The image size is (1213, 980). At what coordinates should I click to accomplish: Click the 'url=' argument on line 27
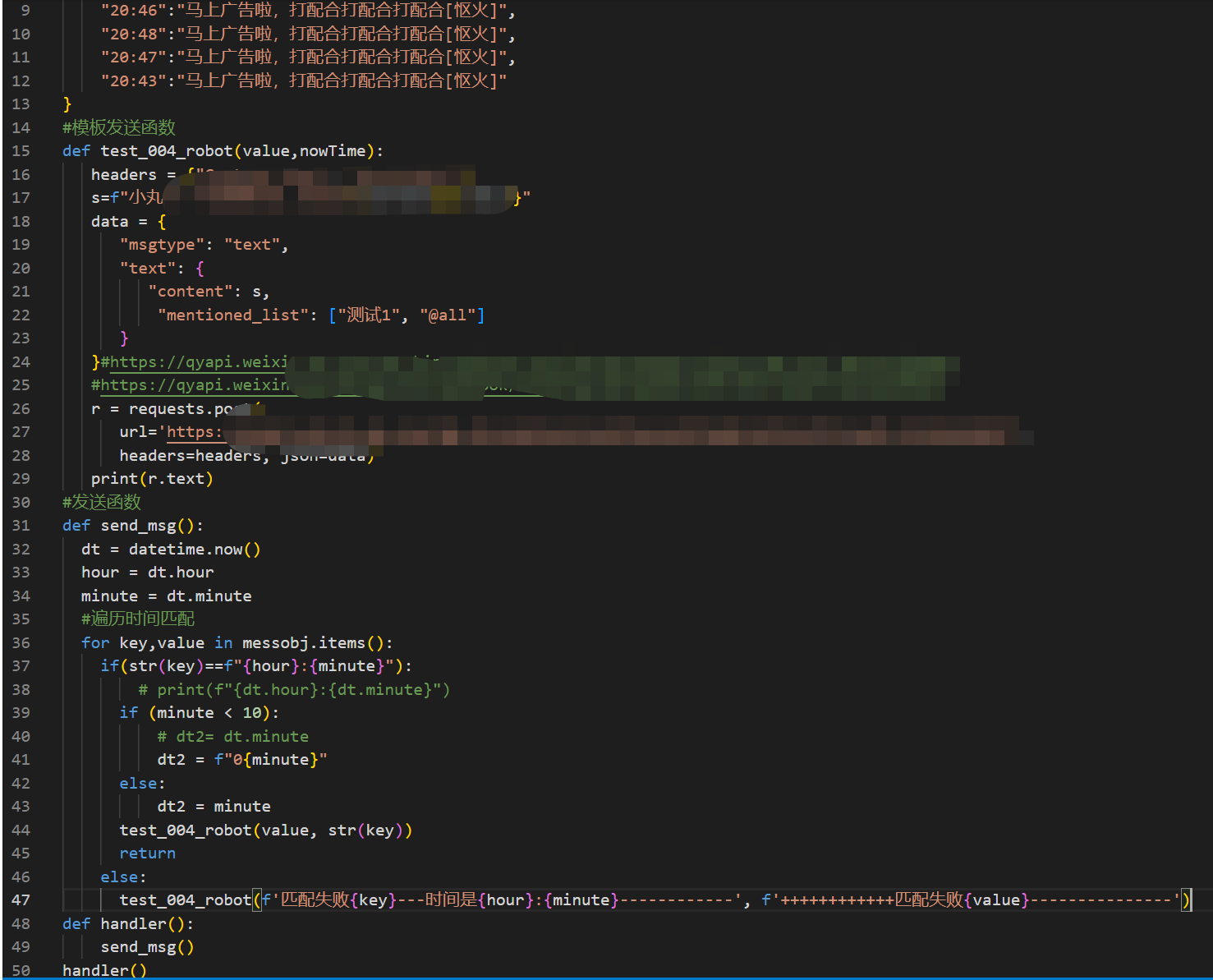tap(139, 432)
